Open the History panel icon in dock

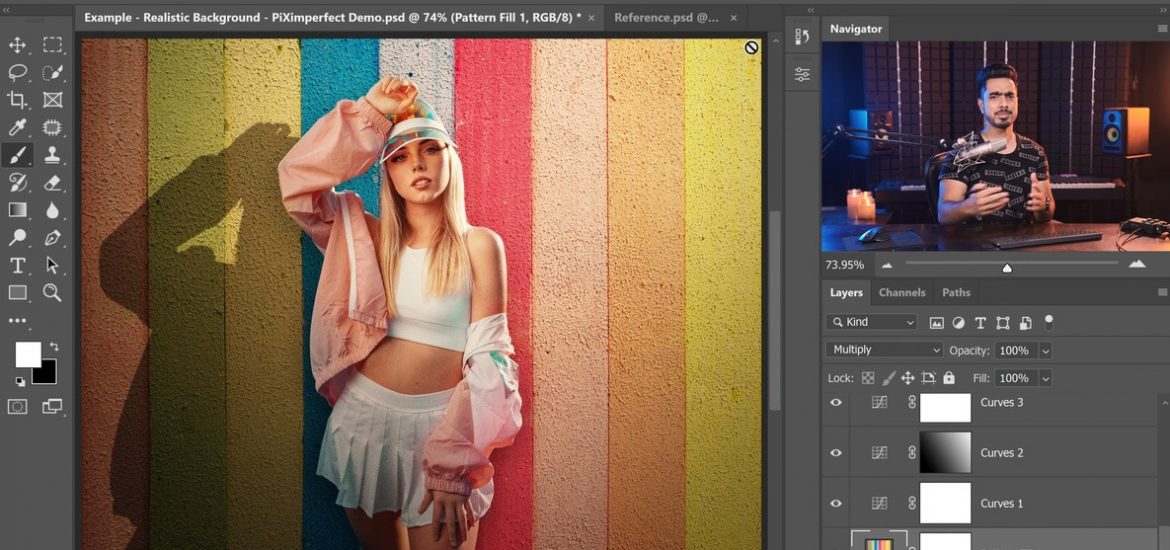click(803, 37)
